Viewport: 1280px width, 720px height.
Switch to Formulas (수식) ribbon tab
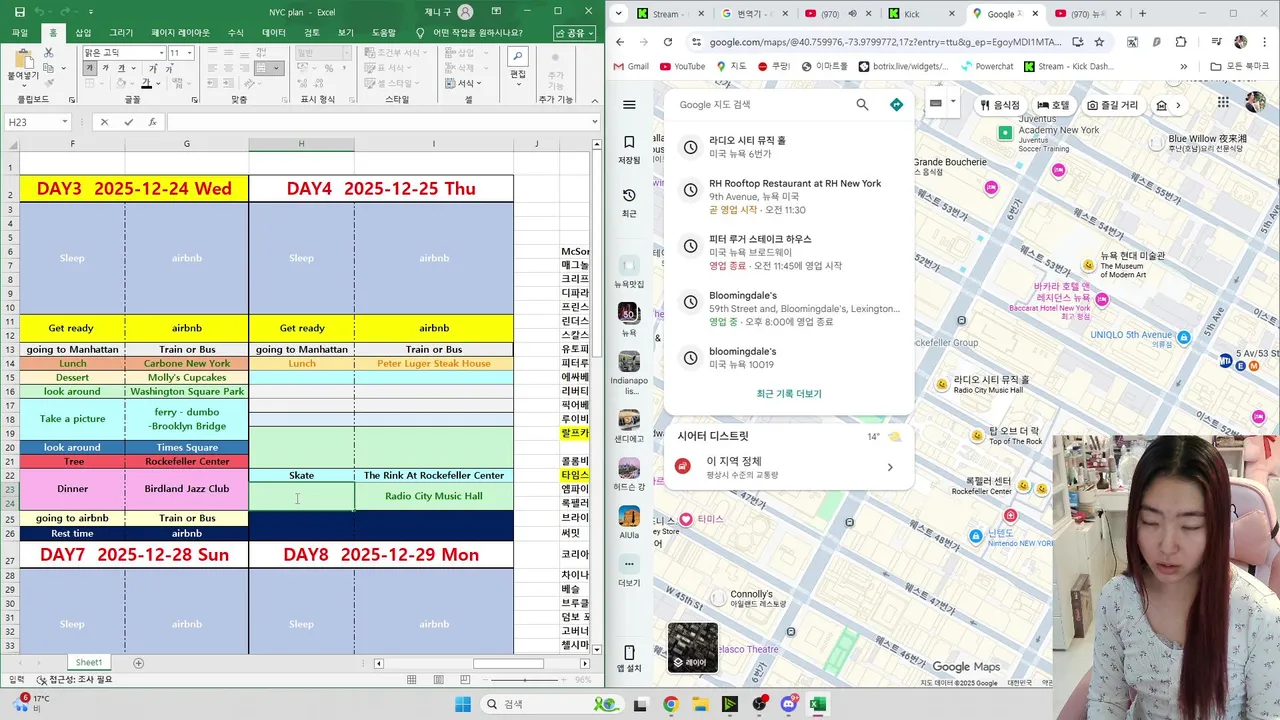pyautogui.click(x=236, y=33)
